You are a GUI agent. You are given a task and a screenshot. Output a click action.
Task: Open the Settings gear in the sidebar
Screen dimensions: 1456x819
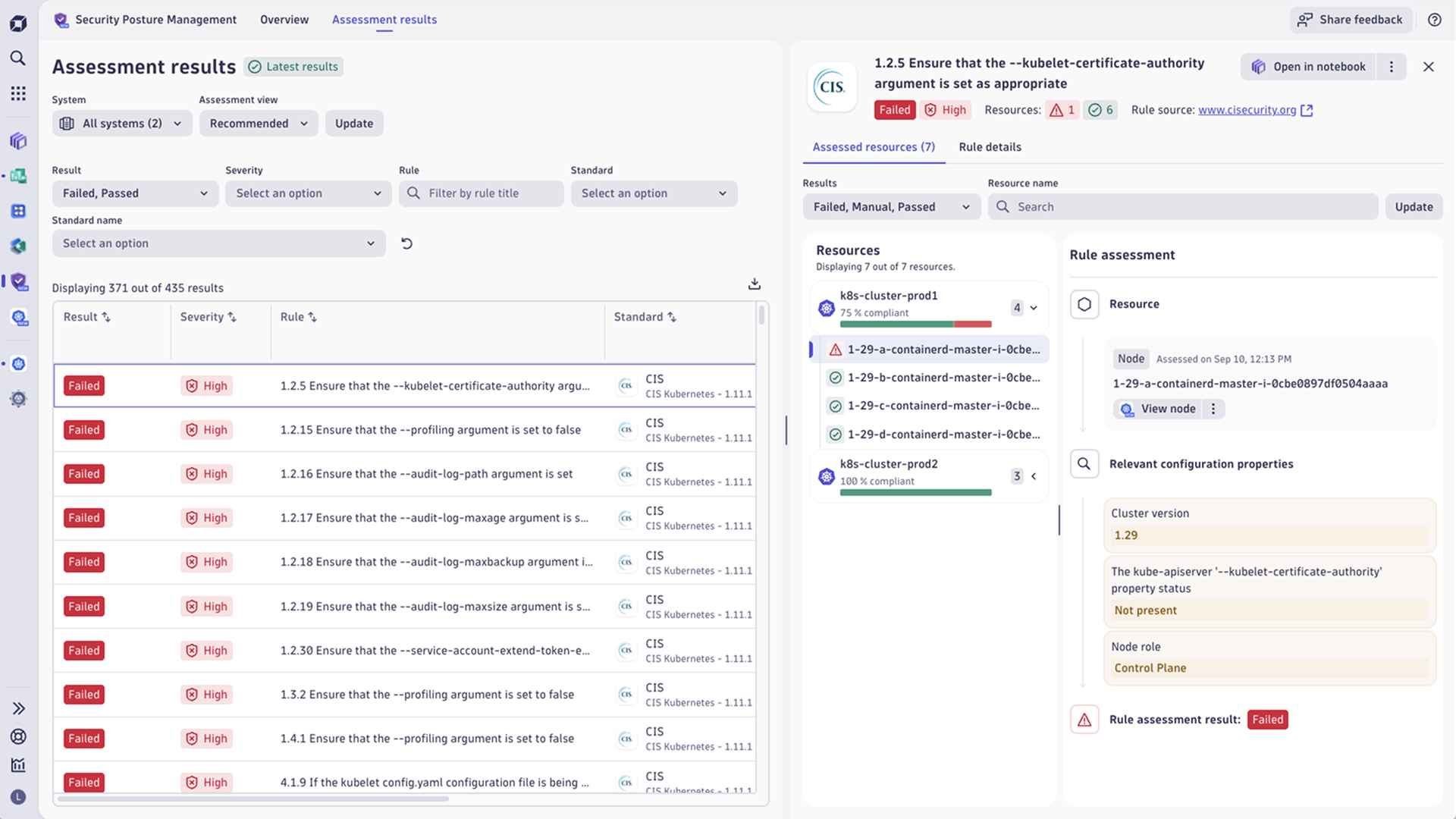18,399
